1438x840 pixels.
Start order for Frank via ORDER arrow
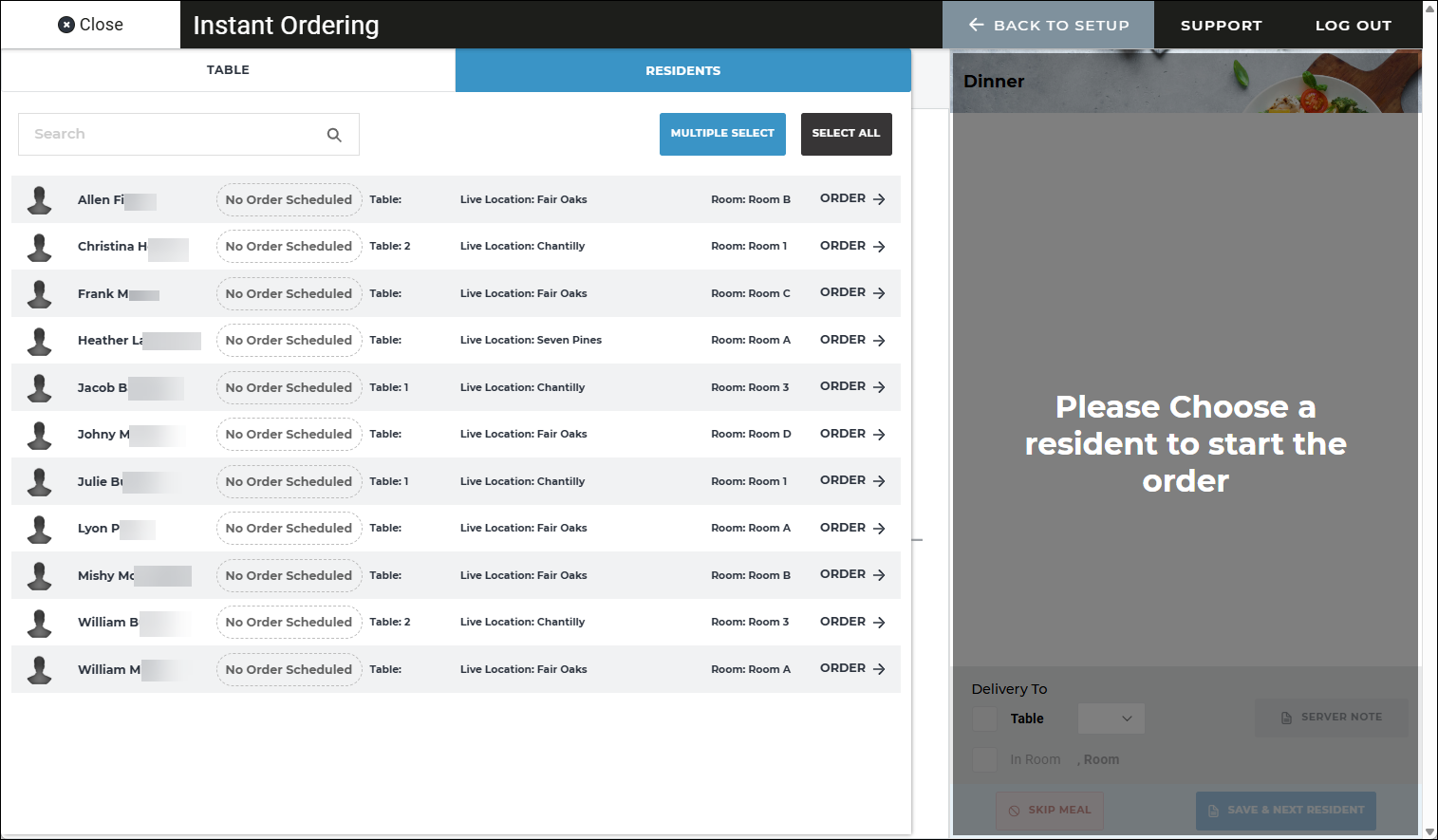click(852, 292)
